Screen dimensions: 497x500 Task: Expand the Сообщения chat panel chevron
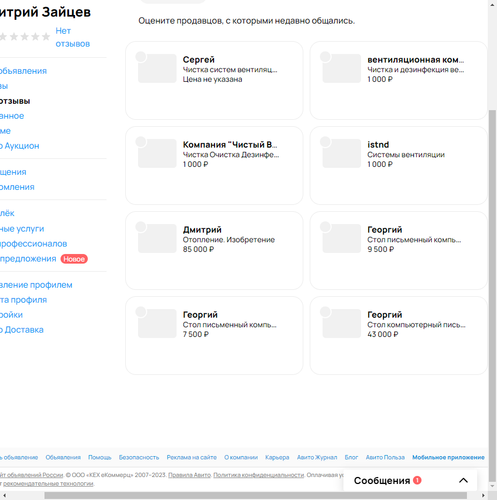463,480
